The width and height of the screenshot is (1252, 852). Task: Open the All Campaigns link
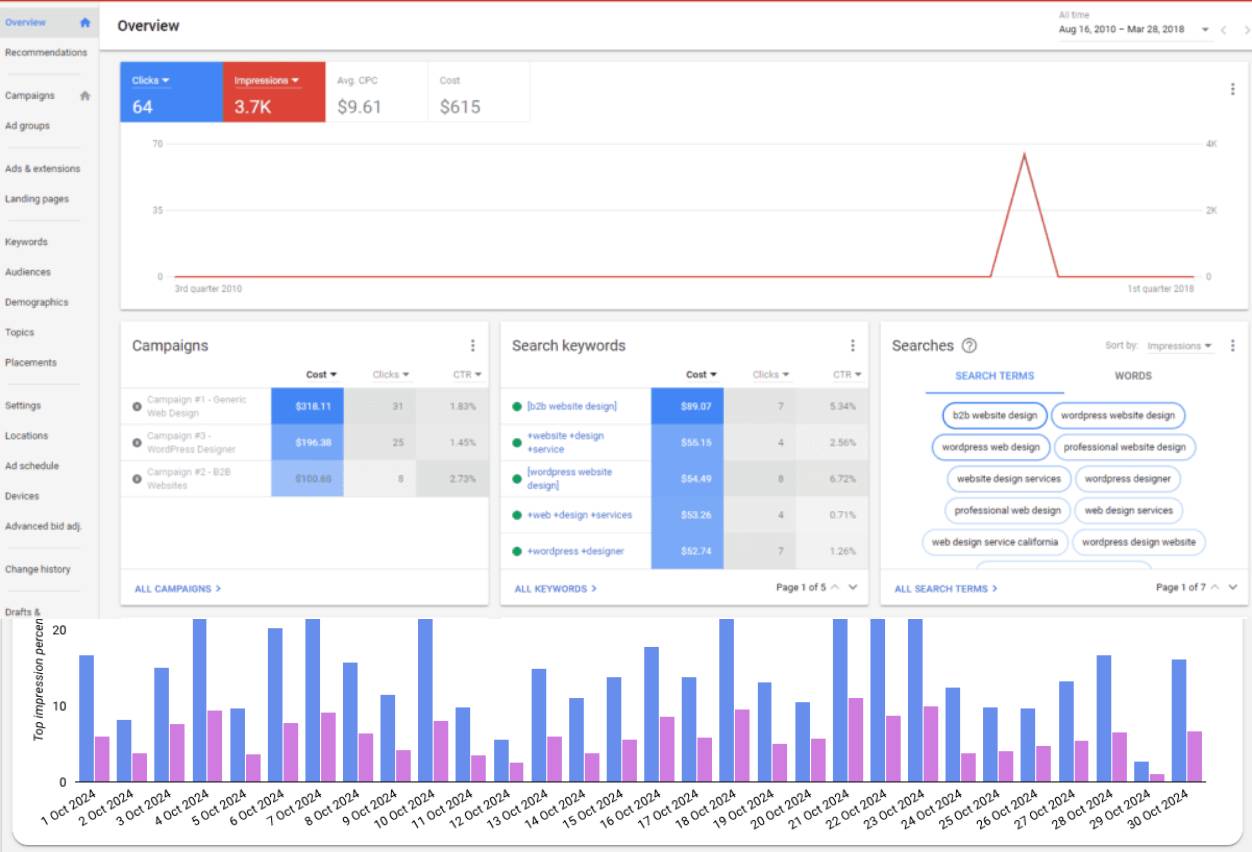[x=178, y=589]
